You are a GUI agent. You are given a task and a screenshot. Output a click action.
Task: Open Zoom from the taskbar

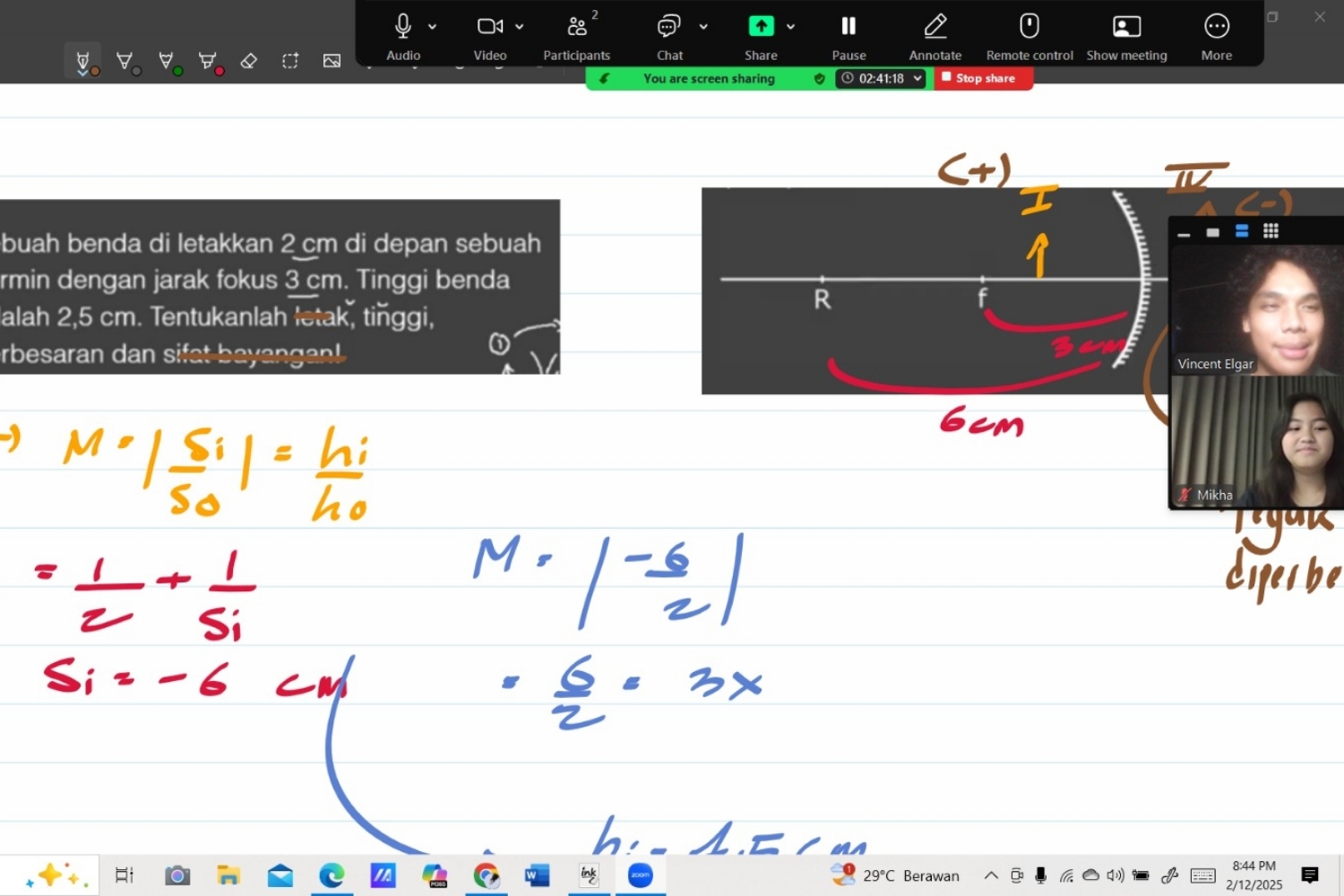[x=640, y=875]
